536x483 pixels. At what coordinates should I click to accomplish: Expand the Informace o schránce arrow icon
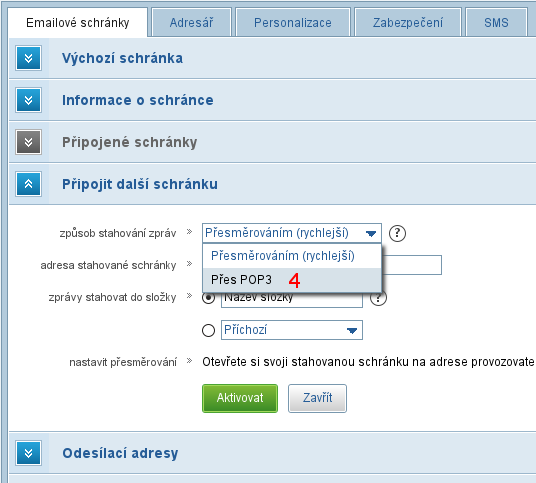click(x=28, y=100)
